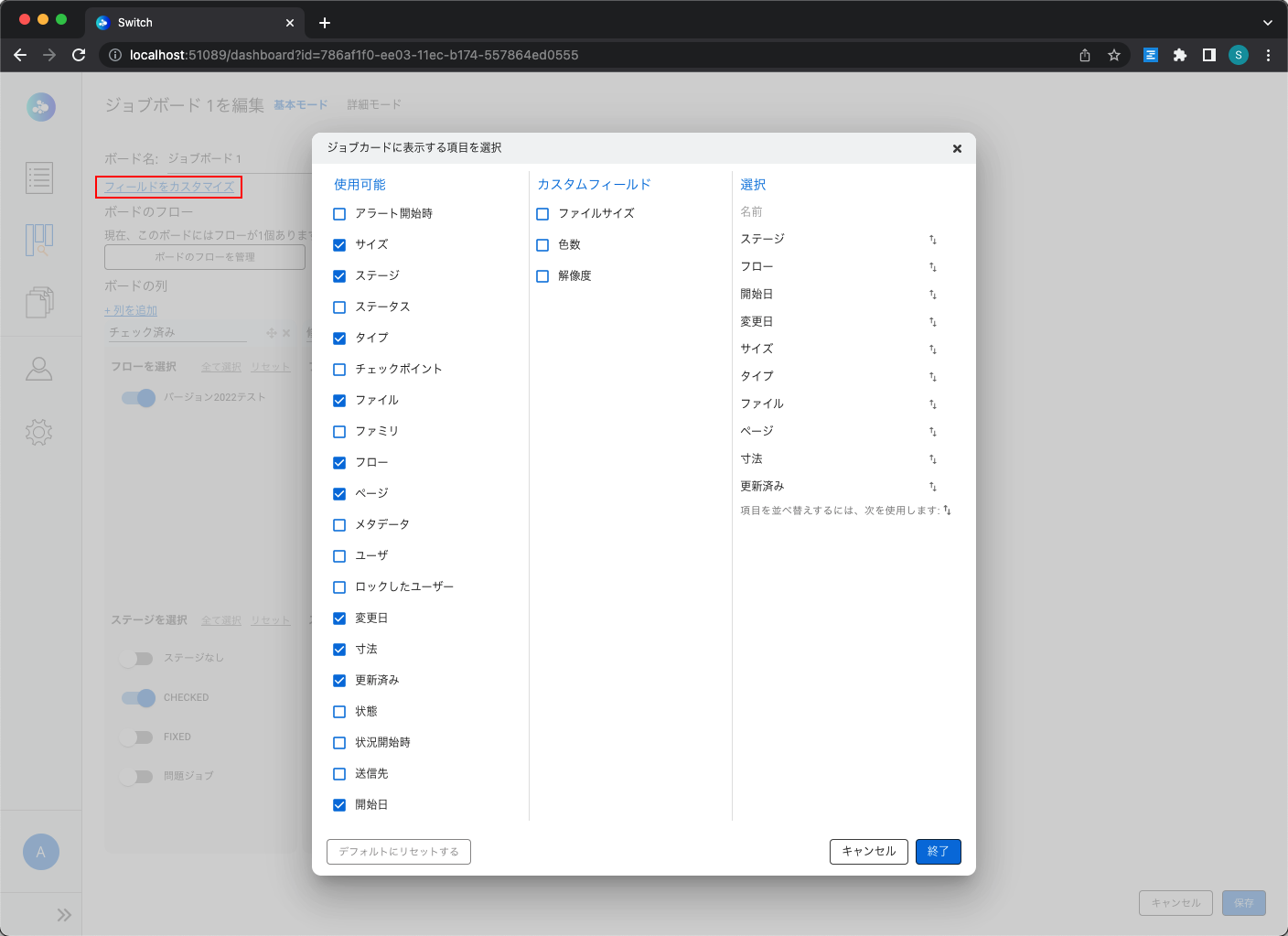The height and width of the screenshot is (936, 1288).
Task: Close the field selection dialog
Action: (957, 148)
